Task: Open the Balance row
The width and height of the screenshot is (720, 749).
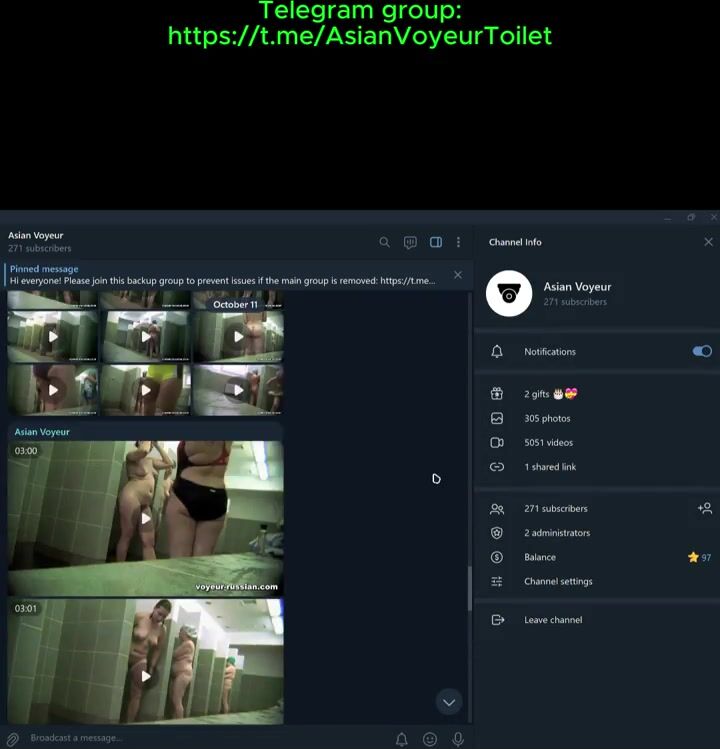Action: [597, 557]
